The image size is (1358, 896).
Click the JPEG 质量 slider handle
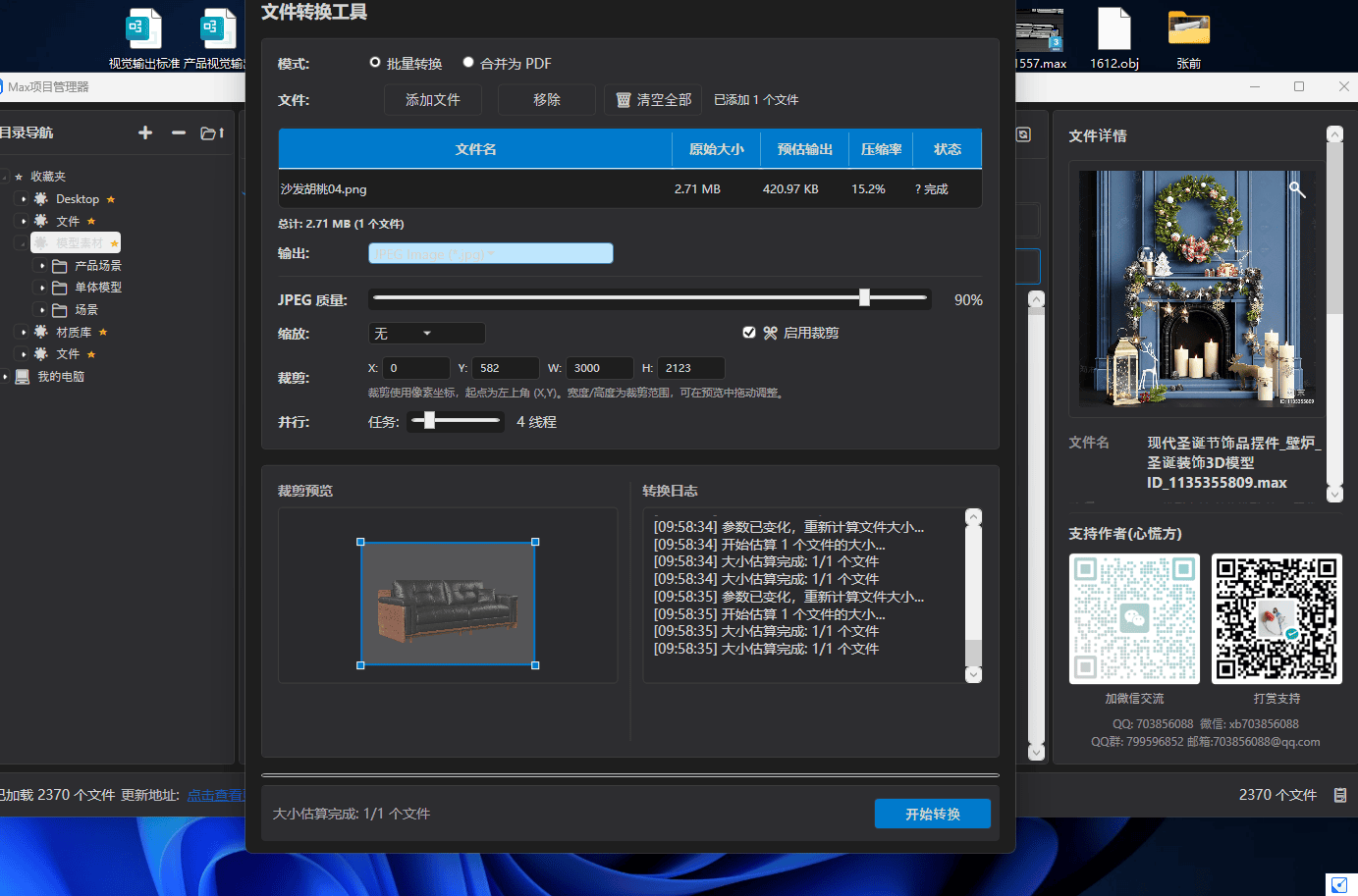(864, 297)
